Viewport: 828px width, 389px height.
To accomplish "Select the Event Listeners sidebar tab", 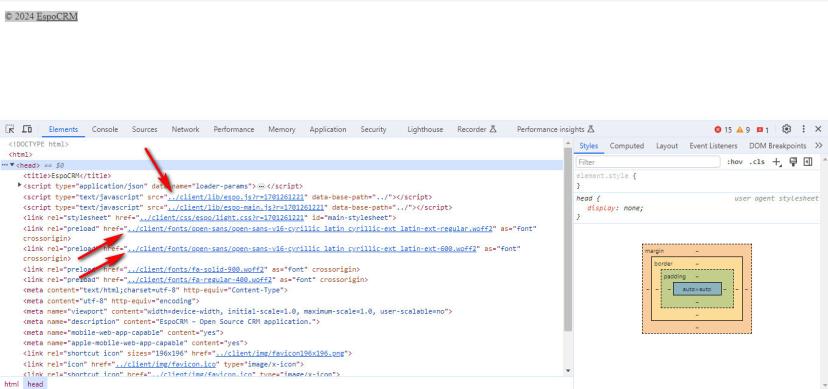I will point(713,146).
